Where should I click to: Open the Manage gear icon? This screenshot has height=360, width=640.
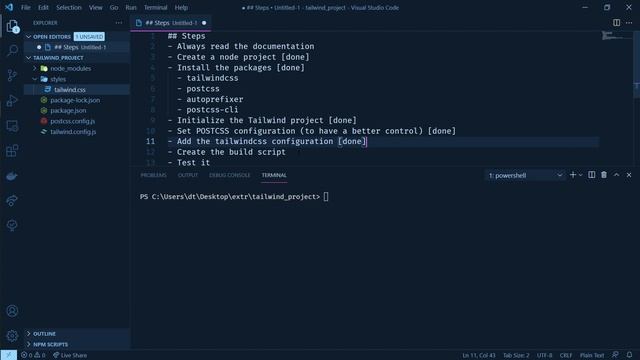pyautogui.click(x=12, y=336)
